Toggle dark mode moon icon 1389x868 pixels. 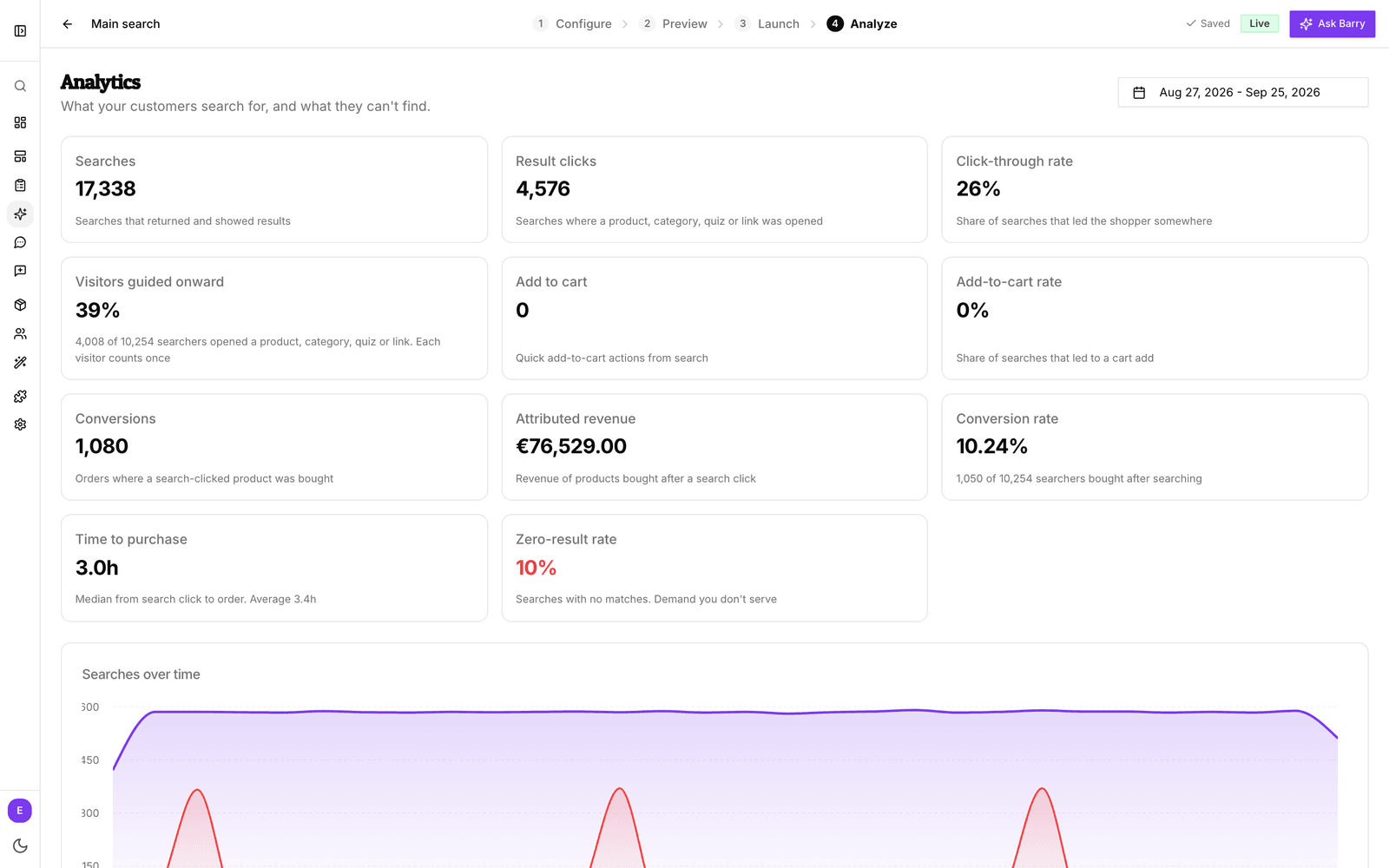tap(20, 845)
